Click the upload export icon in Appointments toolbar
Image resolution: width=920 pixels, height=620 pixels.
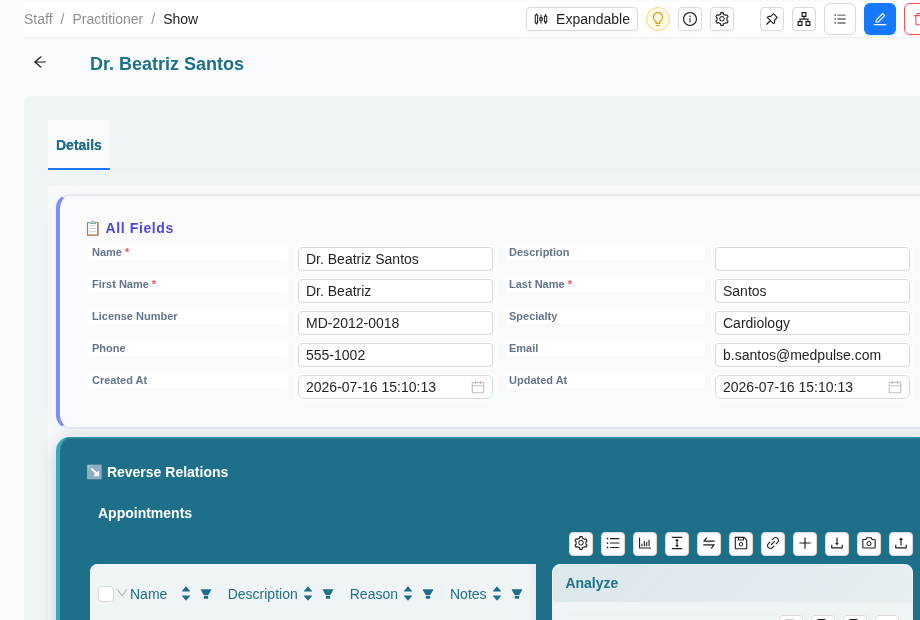pos(901,543)
